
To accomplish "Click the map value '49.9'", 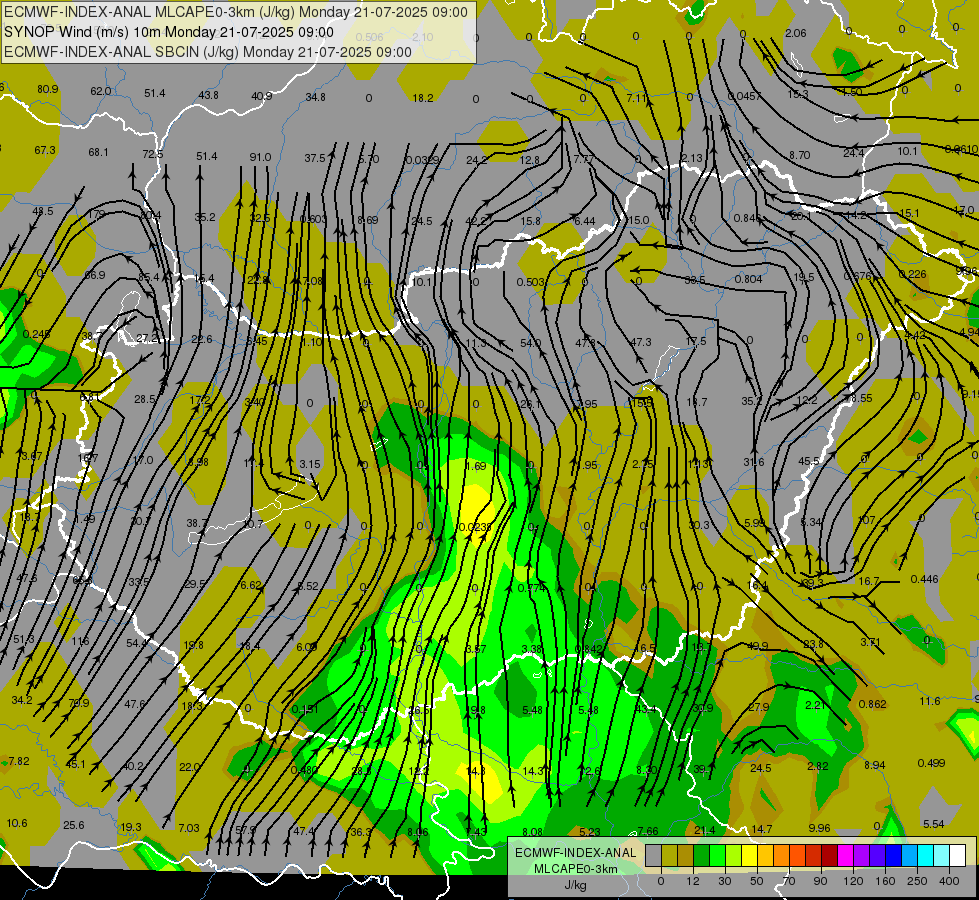I will (x=758, y=646).
